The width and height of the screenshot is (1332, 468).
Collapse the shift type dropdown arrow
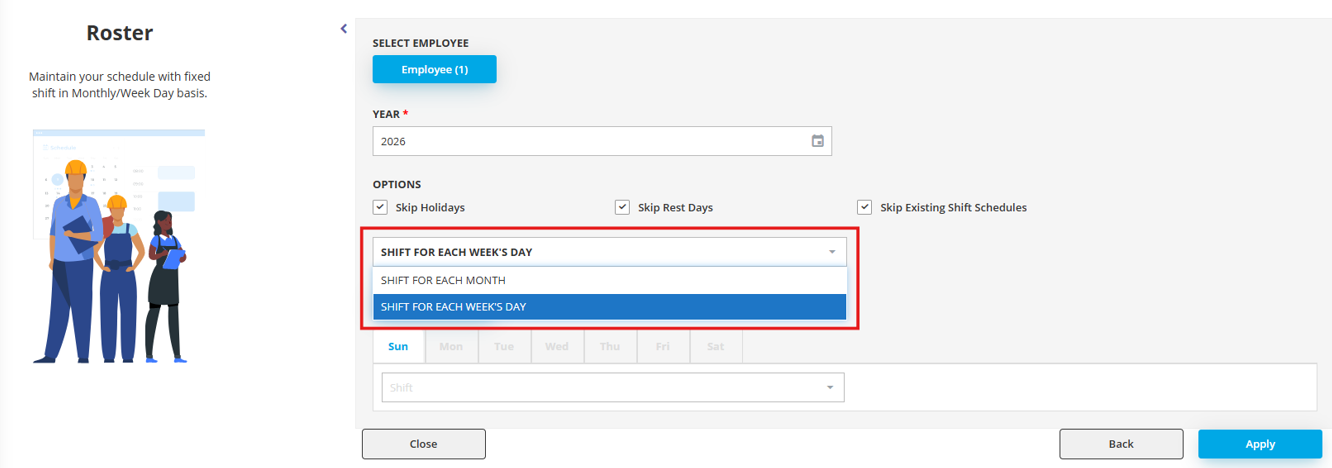(831, 252)
